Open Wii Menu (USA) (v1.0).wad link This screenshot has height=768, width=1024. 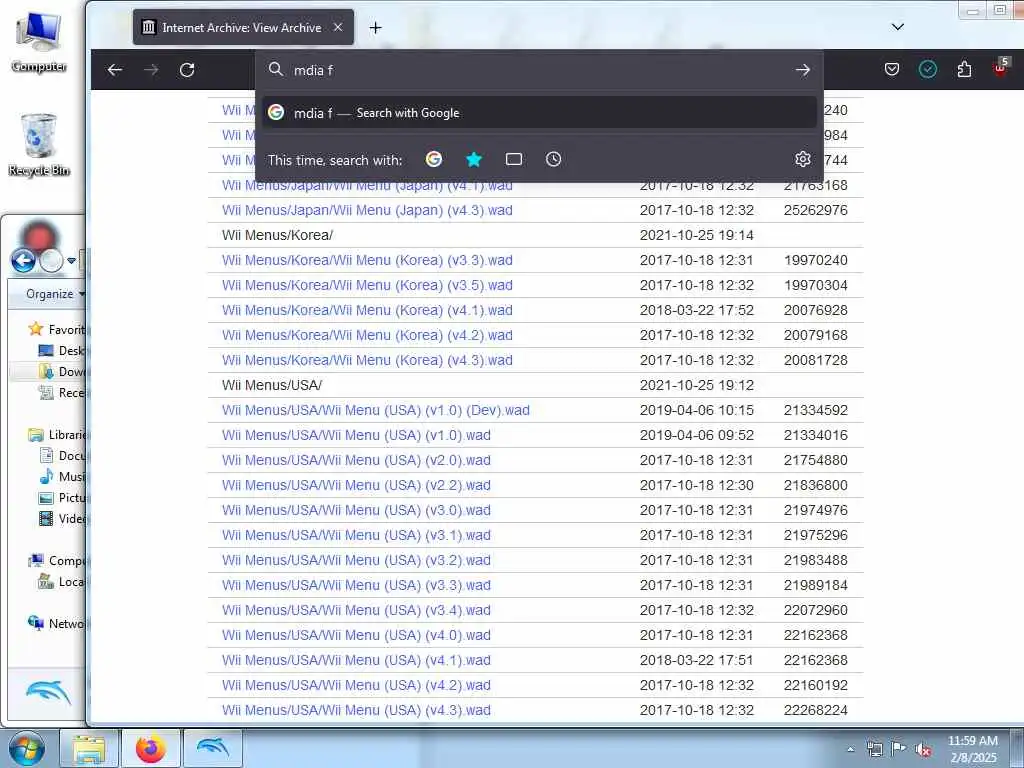tap(356, 435)
